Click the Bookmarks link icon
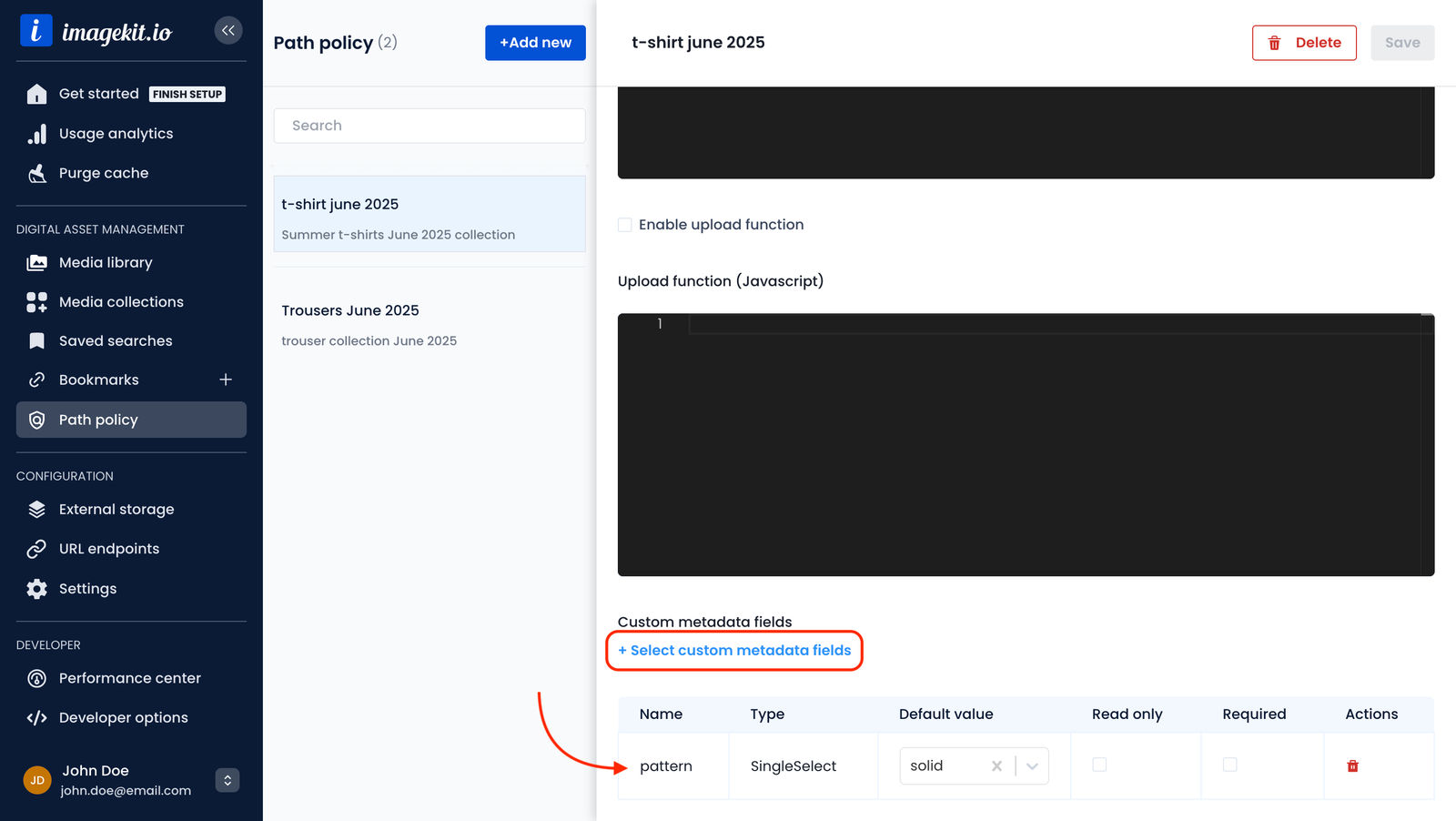This screenshot has height=821, width=1456. click(36, 380)
